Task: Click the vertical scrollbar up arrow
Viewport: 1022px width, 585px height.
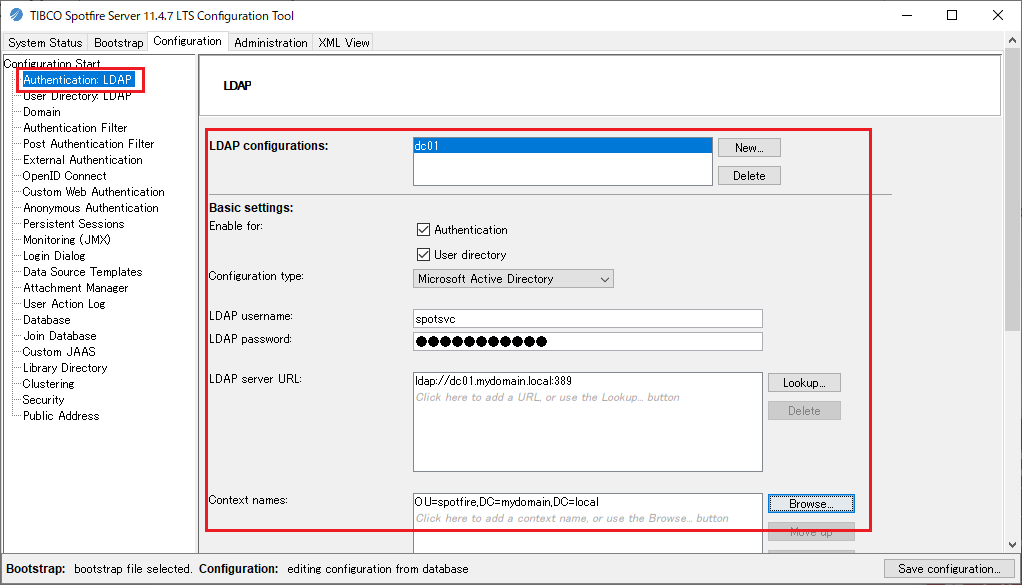Action: point(1012,40)
